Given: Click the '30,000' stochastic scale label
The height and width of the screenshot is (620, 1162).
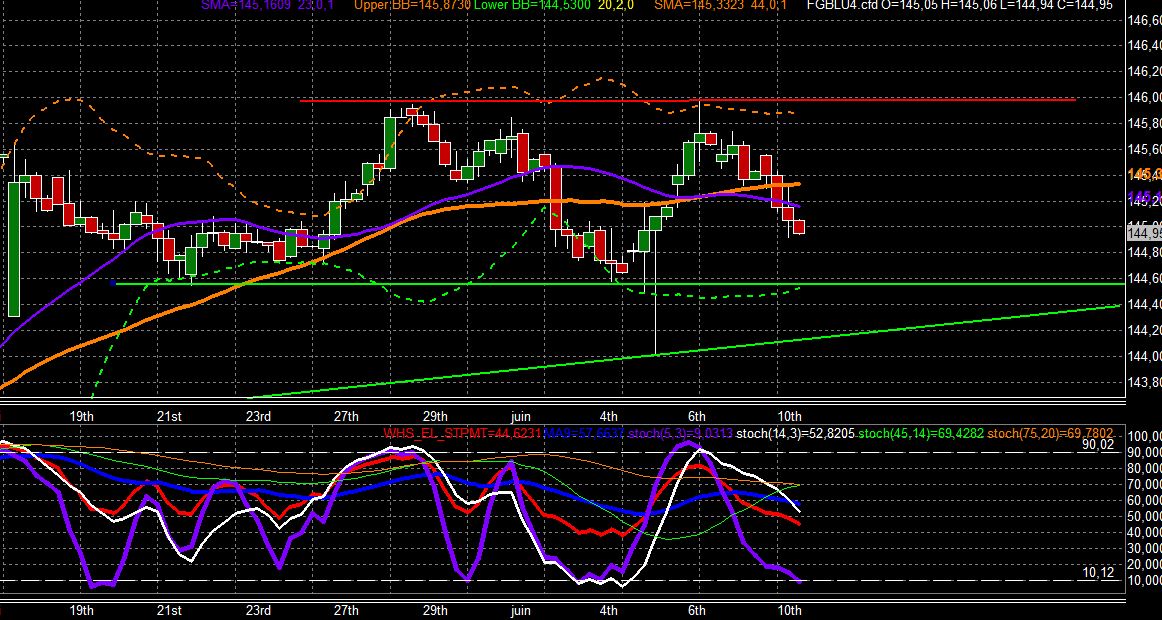Looking at the screenshot, I should (x=1143, y=550).
